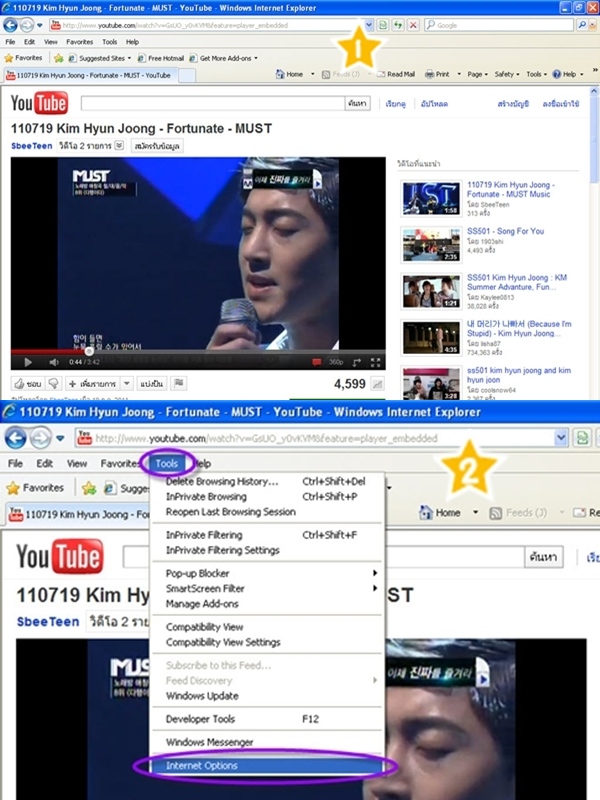The image size is (600, 800).
Task: Play the video in upper window
Action: coord(28,362)
